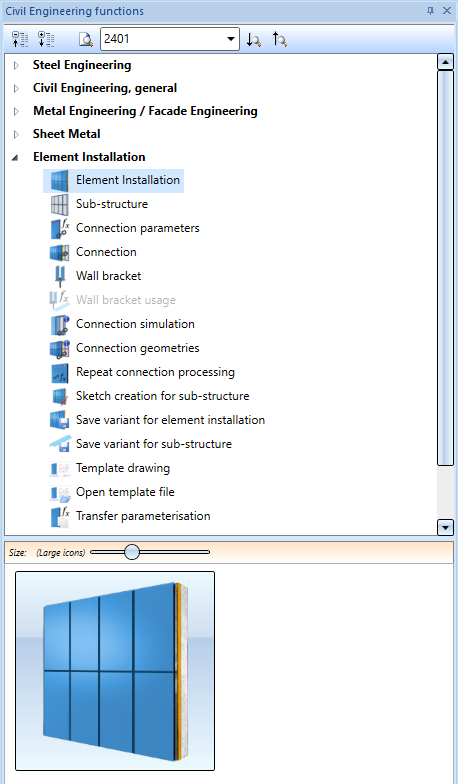Image resolution: width=458 pixels, height=784 pixels.
Task: Select Metal Engineering / Facade Engineering label
Action: pyautogui.click(x=146, y=111)
